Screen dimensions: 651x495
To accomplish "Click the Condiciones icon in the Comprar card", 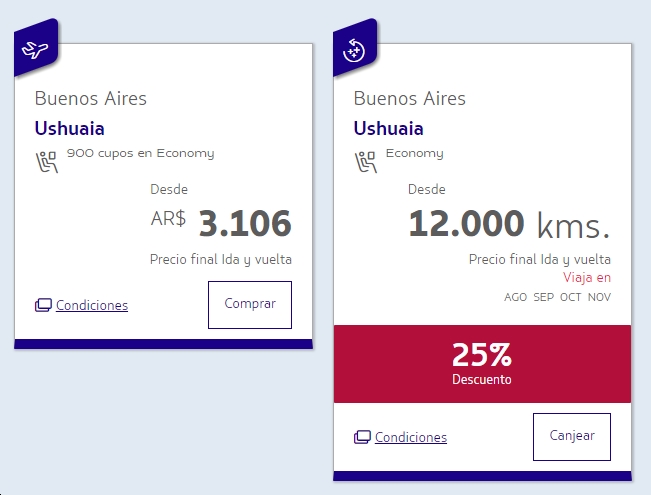I will [x=43, y=305].
